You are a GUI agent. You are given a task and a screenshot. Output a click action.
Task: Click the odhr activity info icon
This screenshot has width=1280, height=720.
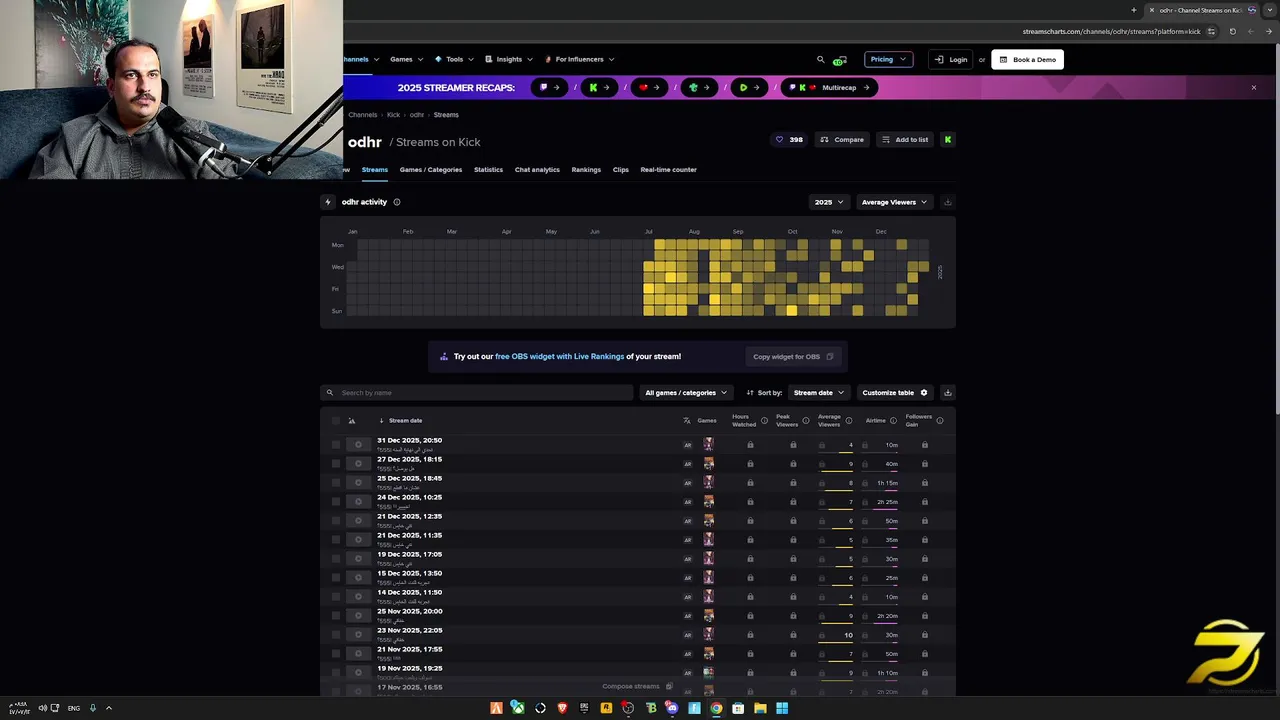pyautogui.click(x=397, y=202)
